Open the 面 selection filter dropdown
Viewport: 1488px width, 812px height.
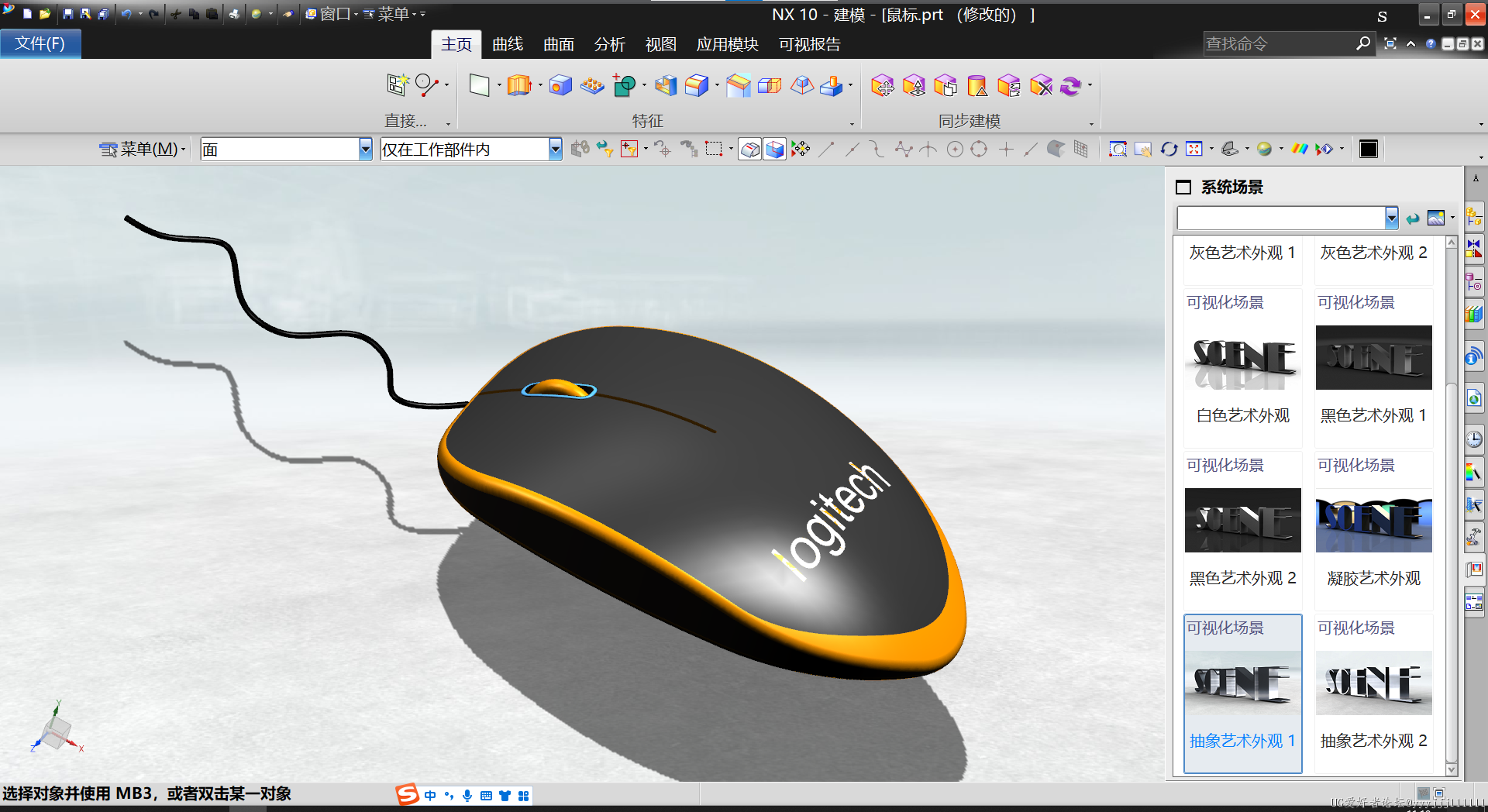(365, 149)
